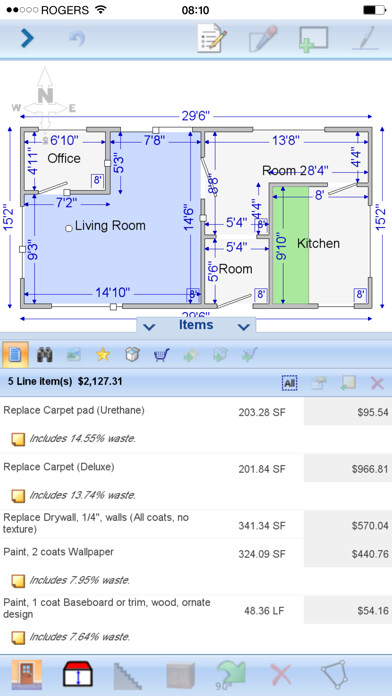
Task: Tap the add room green plus icon
Action: tap(313, 39)
